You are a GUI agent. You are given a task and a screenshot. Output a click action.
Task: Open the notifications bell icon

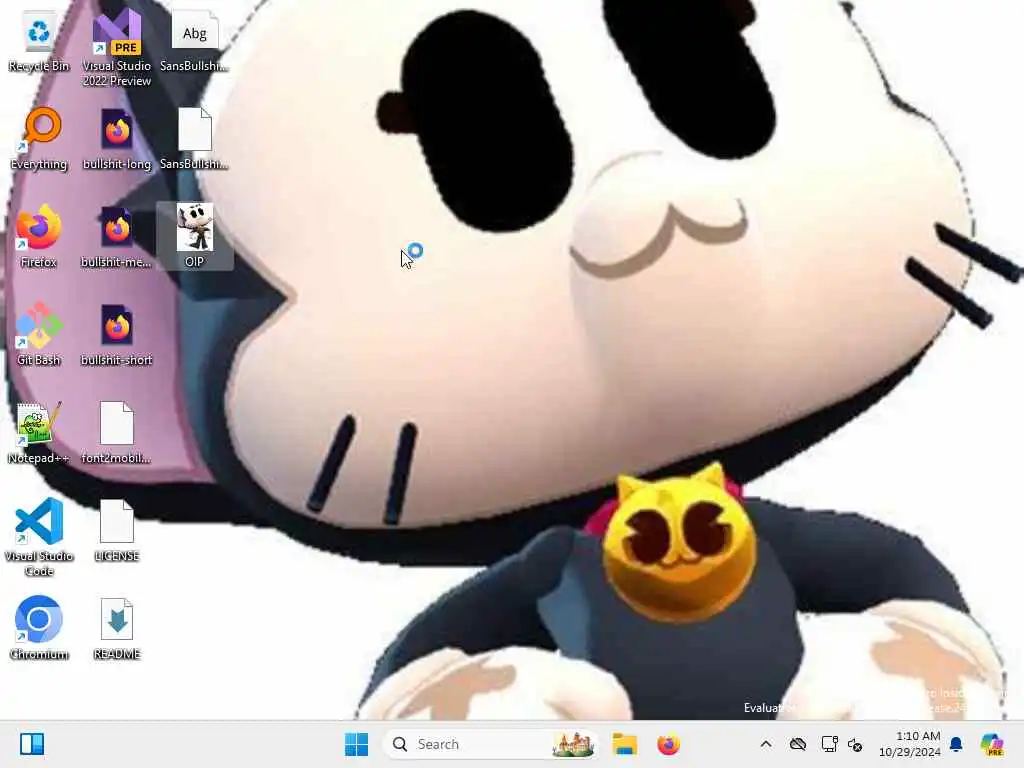[956, 744]
